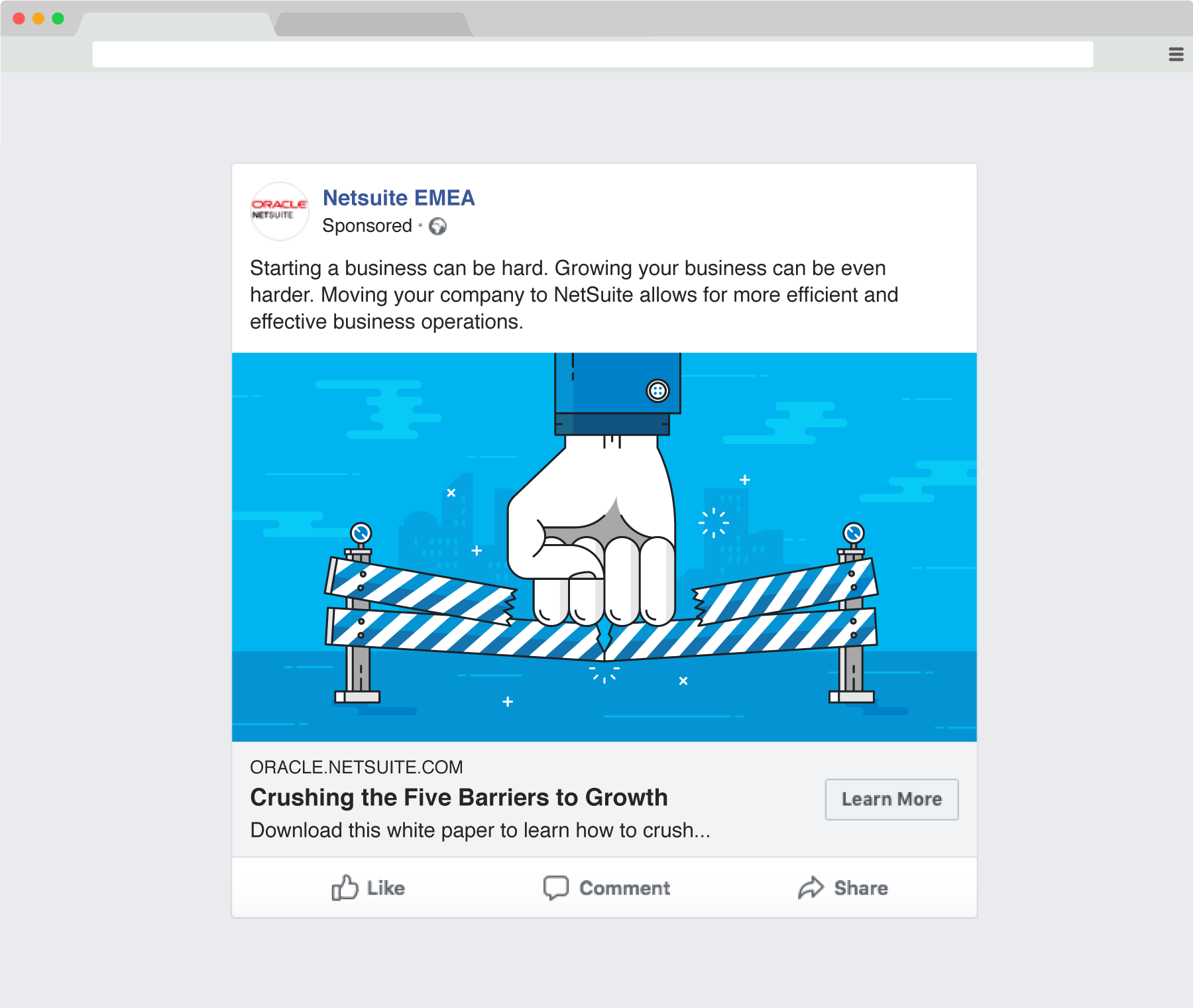Image resolution: width=1193 pixels, height=1008 pixels.
Task: Click the red close window dot
Action: pyautogui.click(x=19, y=19)
